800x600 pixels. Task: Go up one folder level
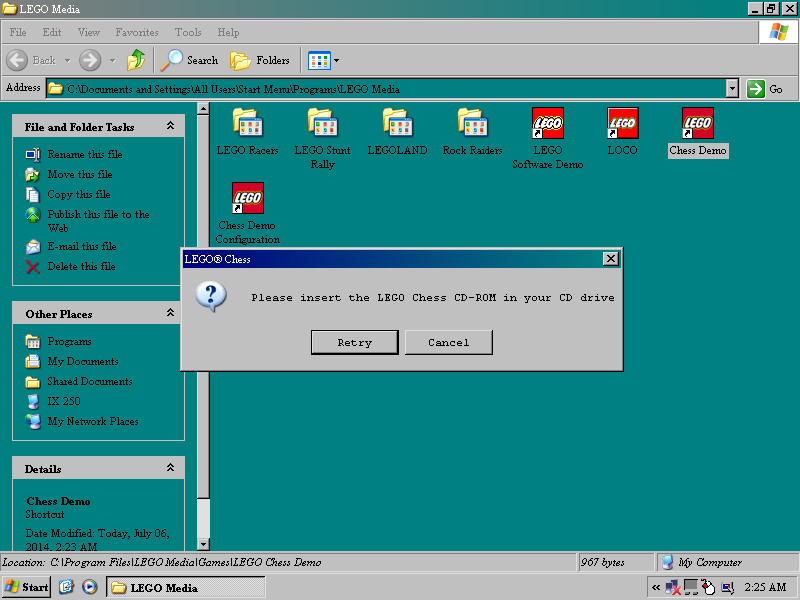(x=136, y=60)
